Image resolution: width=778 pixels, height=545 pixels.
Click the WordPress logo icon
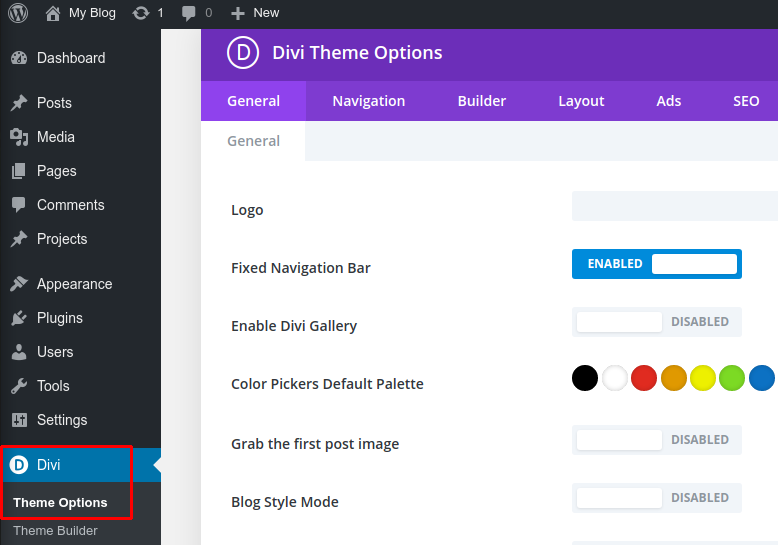click(18, 13)
